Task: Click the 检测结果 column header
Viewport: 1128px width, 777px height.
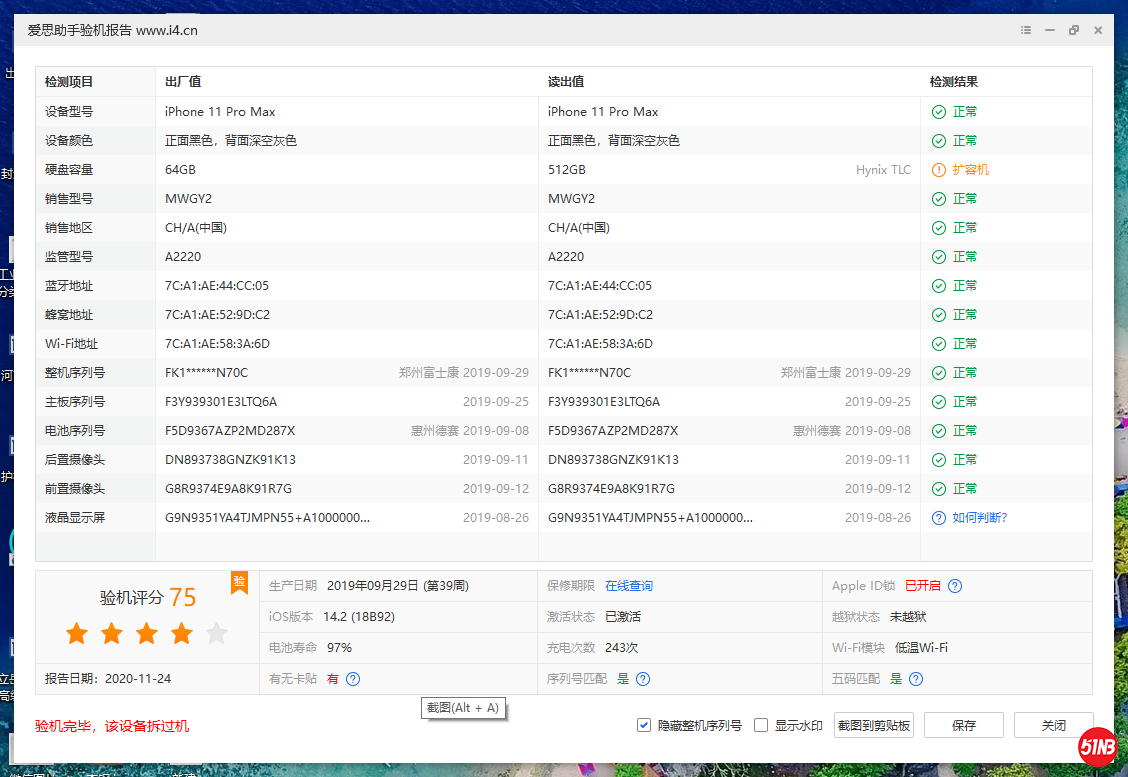Action: [953, 82]
